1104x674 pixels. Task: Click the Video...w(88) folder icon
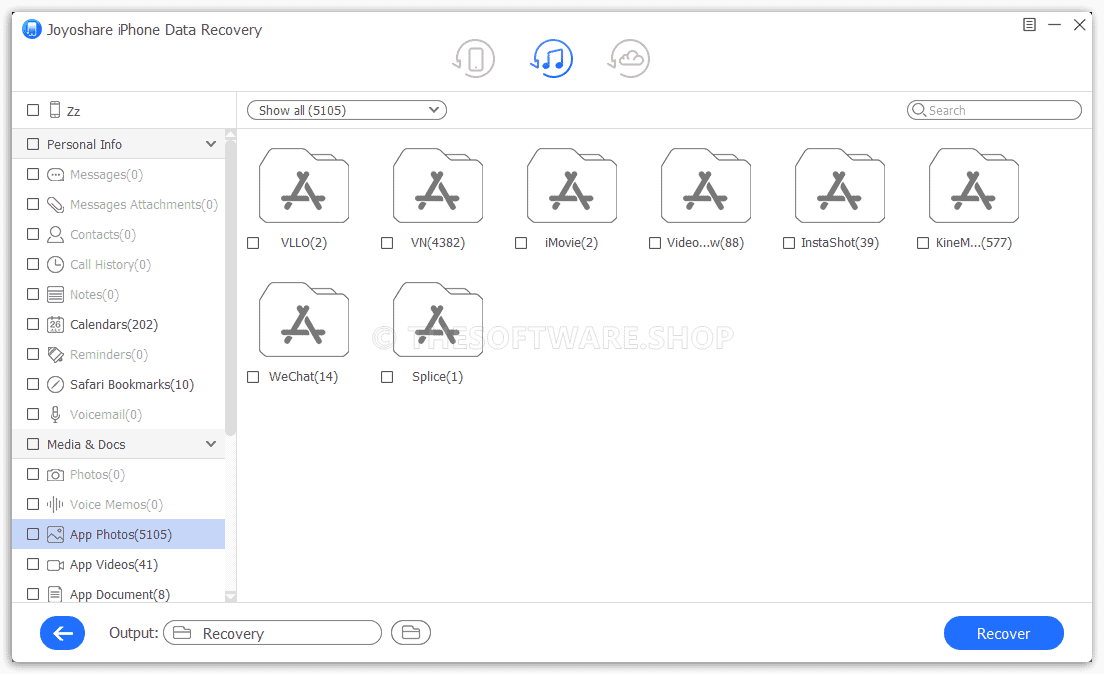[x=705, y=185]
